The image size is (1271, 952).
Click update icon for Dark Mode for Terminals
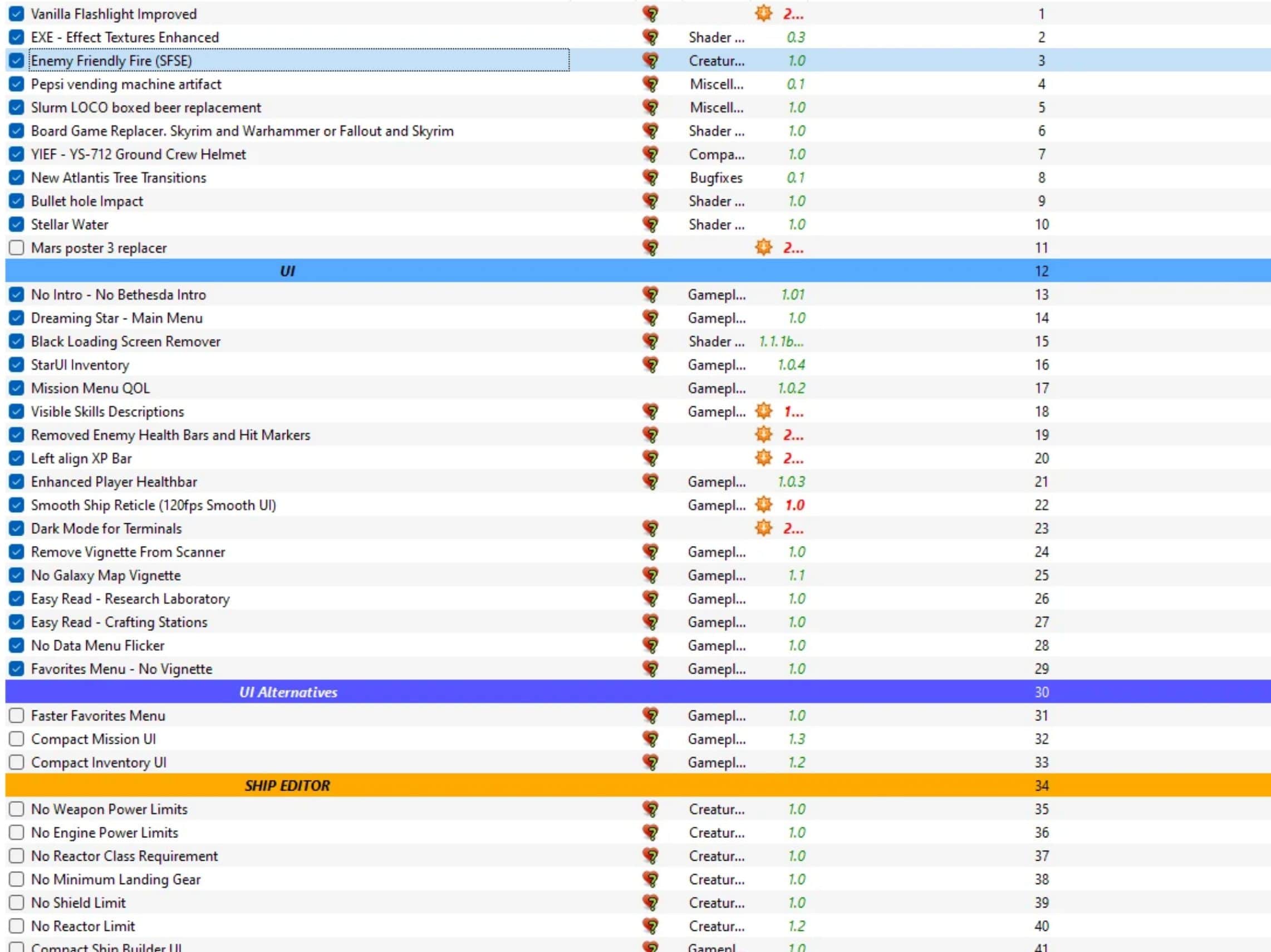pyautogui.click(x=763, y=528)
